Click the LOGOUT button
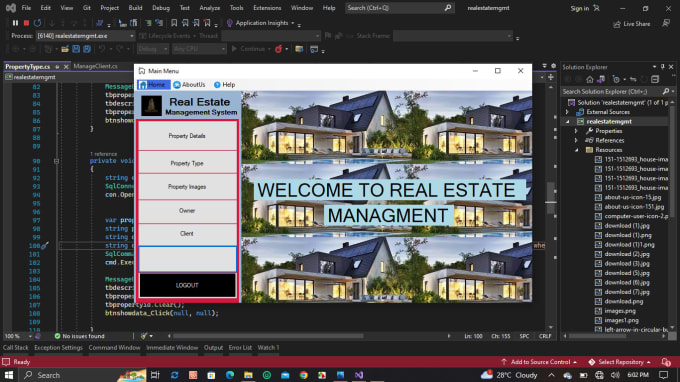The width and height of the screenshot is (680, 382). pyautogui.click(x=187, y=285)
